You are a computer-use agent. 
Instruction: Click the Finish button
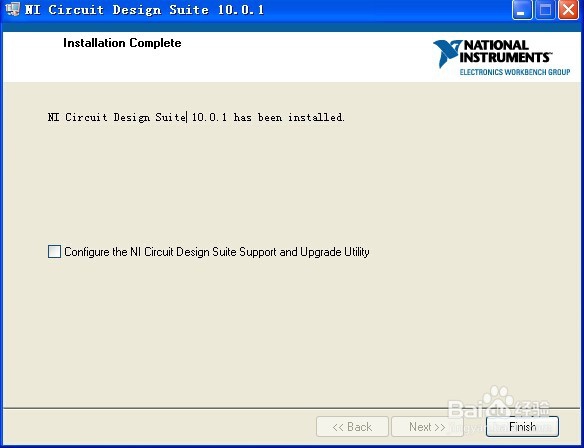pos(522,426)
